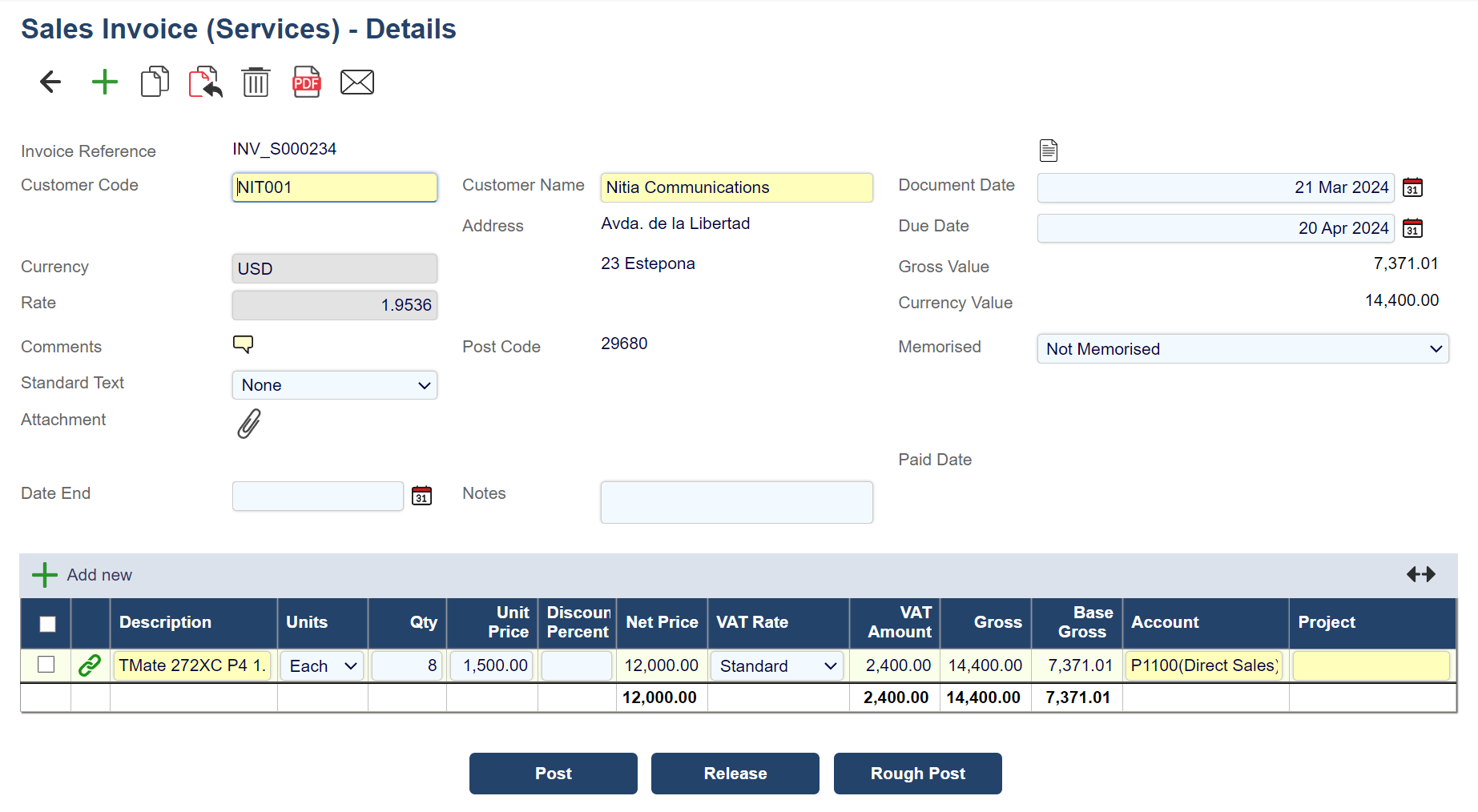Email invoice using the envelope icon
The width and height of the screenshot is (1478, 812).
click(356, 82)
